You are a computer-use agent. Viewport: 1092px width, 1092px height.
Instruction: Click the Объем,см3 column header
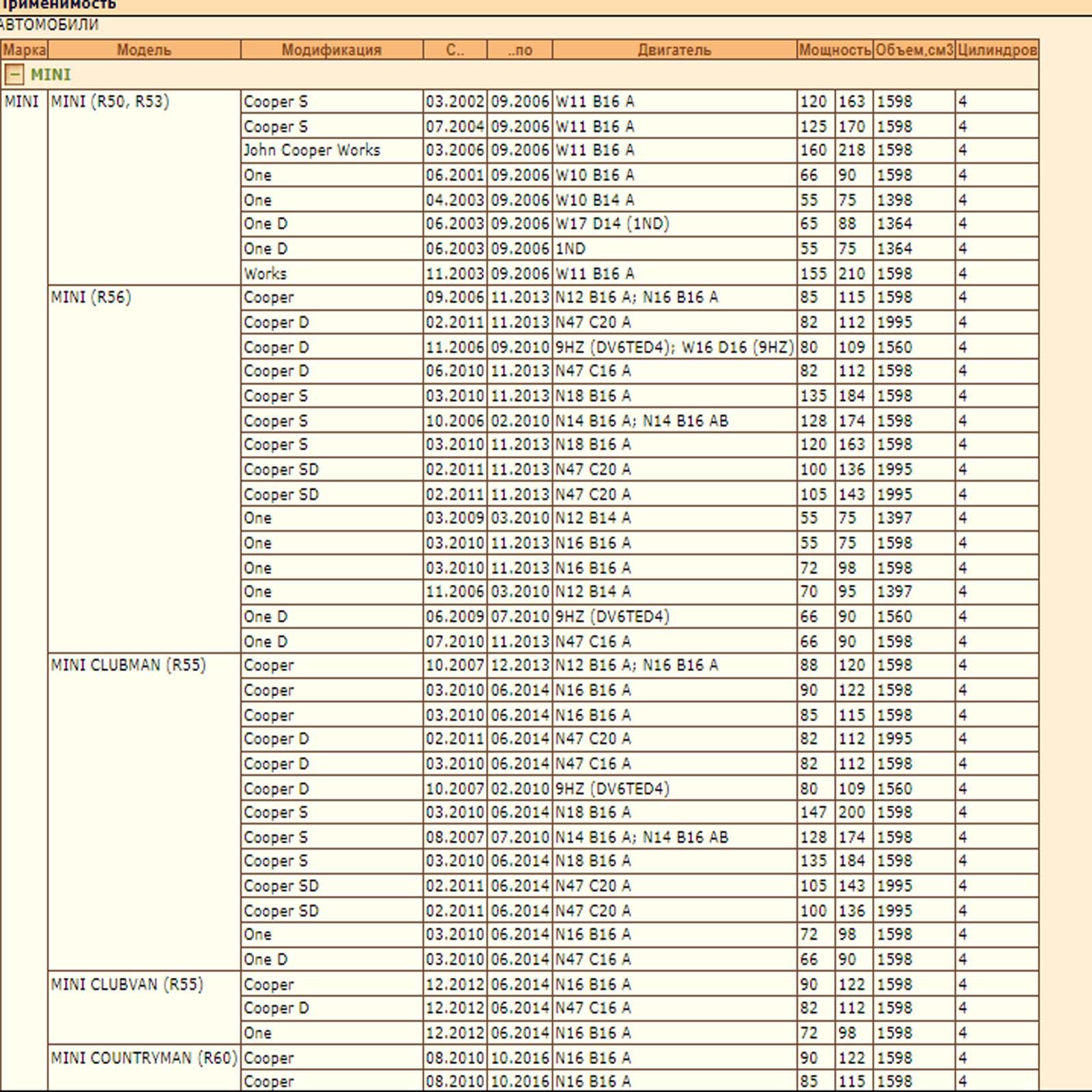point(914,50)
